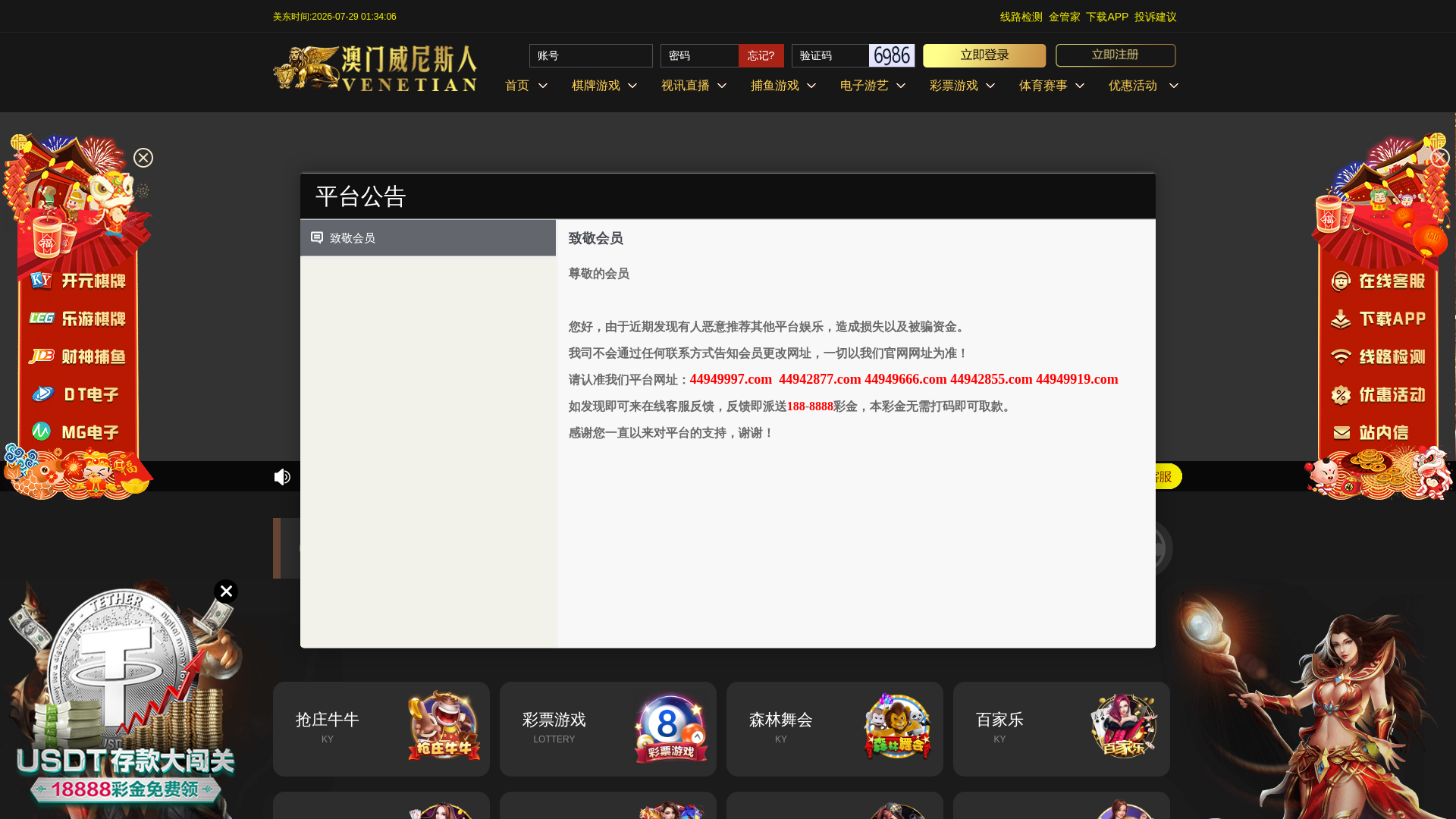Expand the 彩票游戏 dropdown arrow
This screenshot has width=1456, height=819.
click(990, 86)
